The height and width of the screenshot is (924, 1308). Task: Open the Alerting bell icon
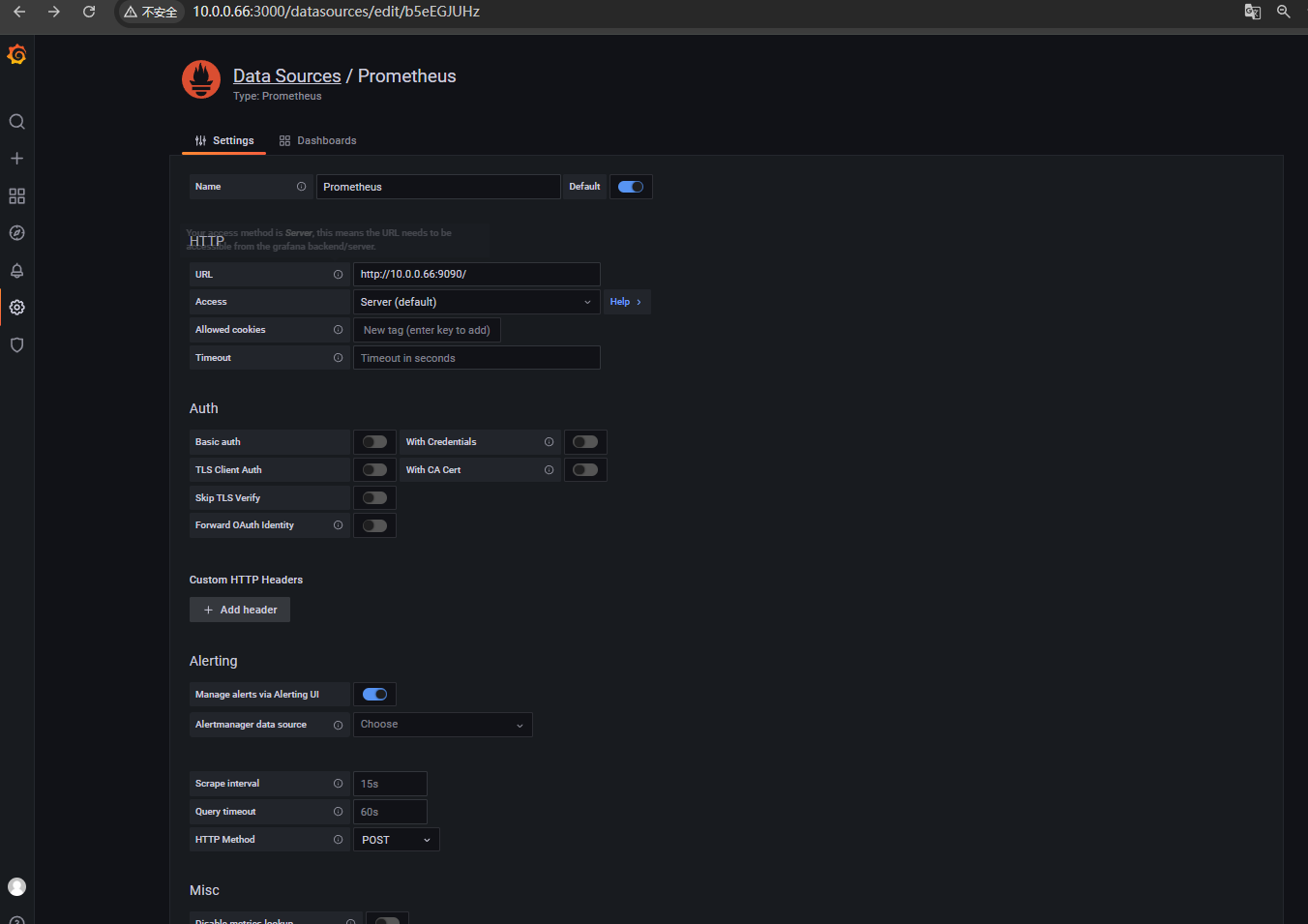coord(16,271)
